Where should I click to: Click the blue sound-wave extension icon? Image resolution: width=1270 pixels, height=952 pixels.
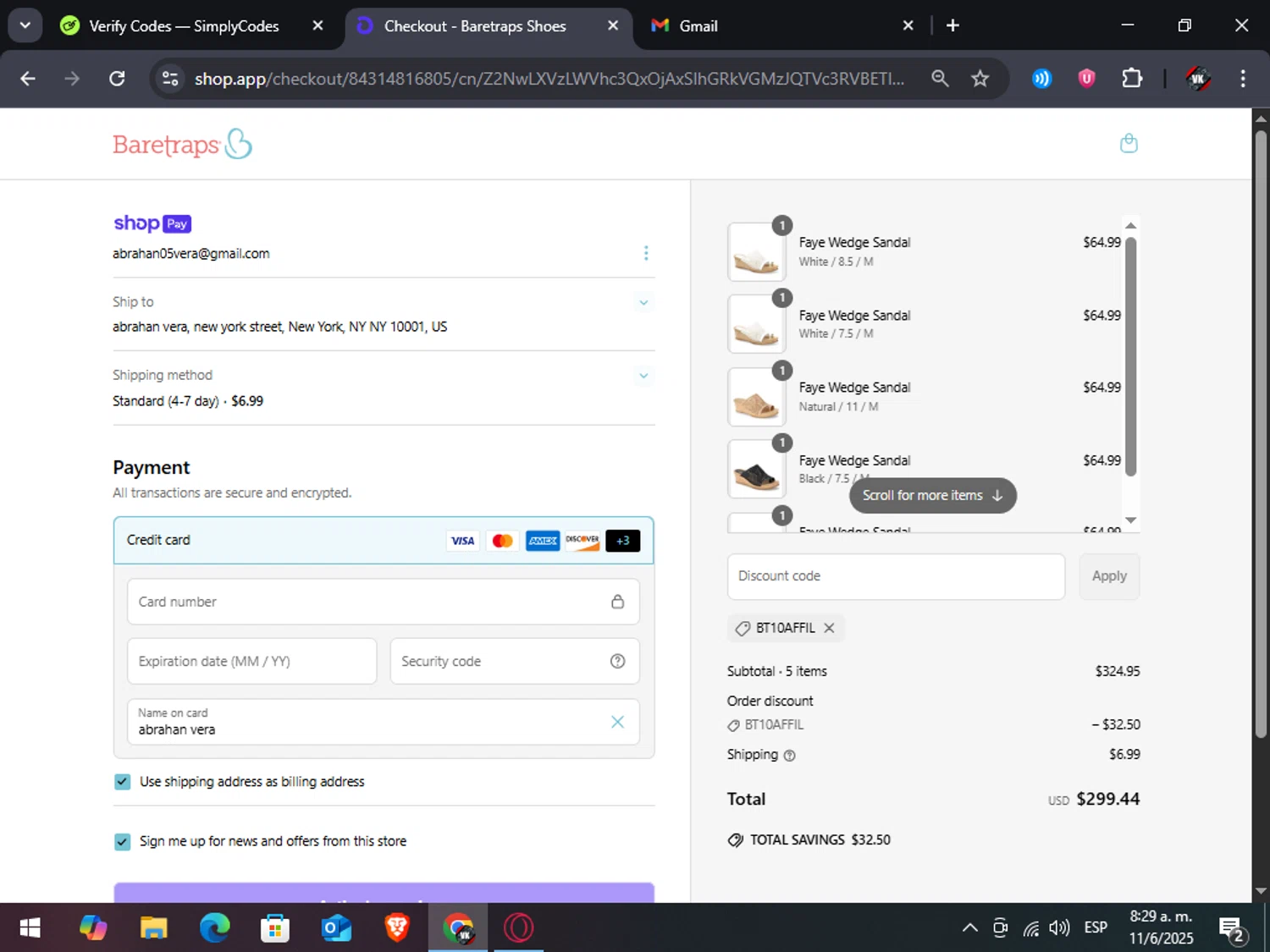click(x=1041, y=79)
